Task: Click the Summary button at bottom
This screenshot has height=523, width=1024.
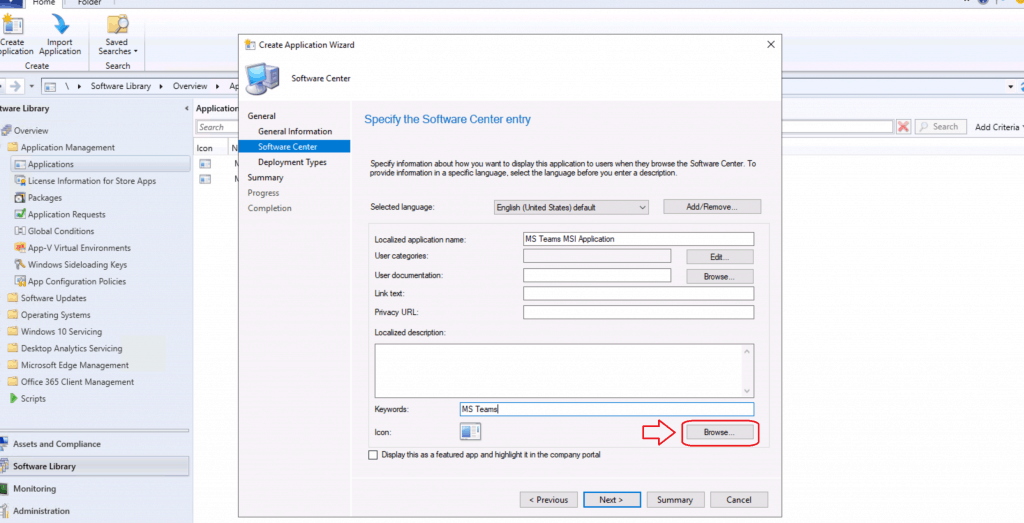Action: [x=675, y=499]
